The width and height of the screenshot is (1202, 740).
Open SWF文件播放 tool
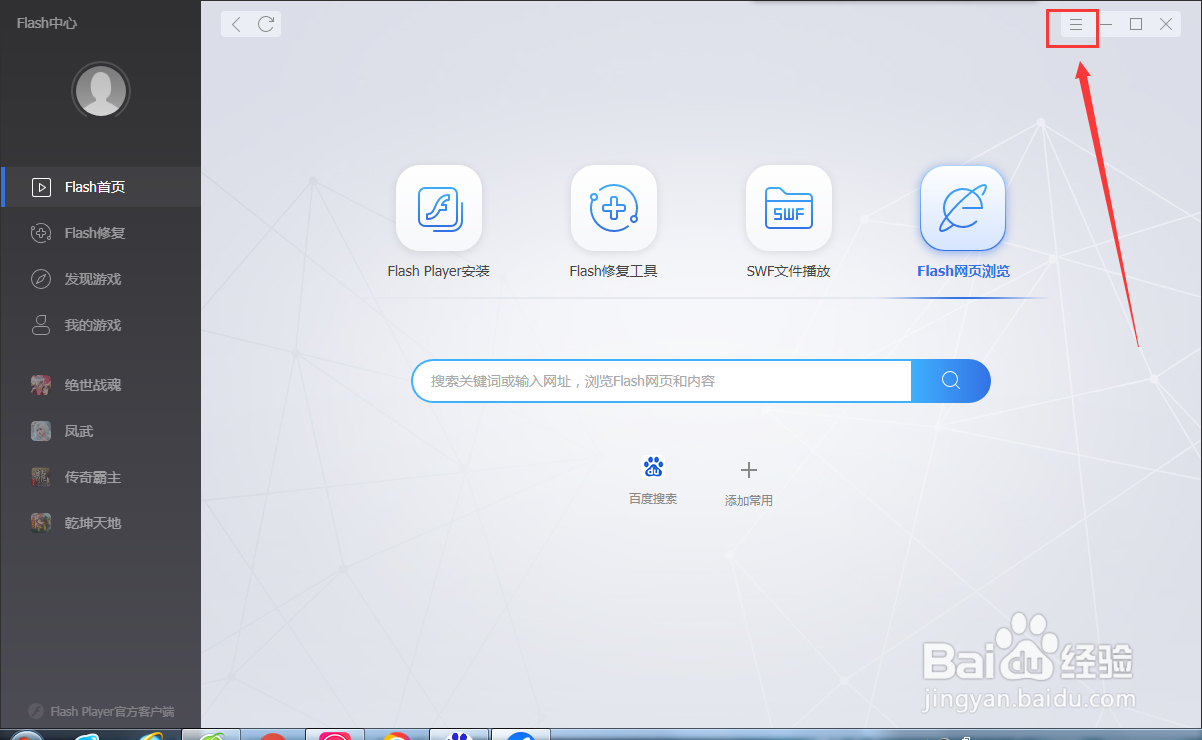pyautogui.click(x=789, y=208)
